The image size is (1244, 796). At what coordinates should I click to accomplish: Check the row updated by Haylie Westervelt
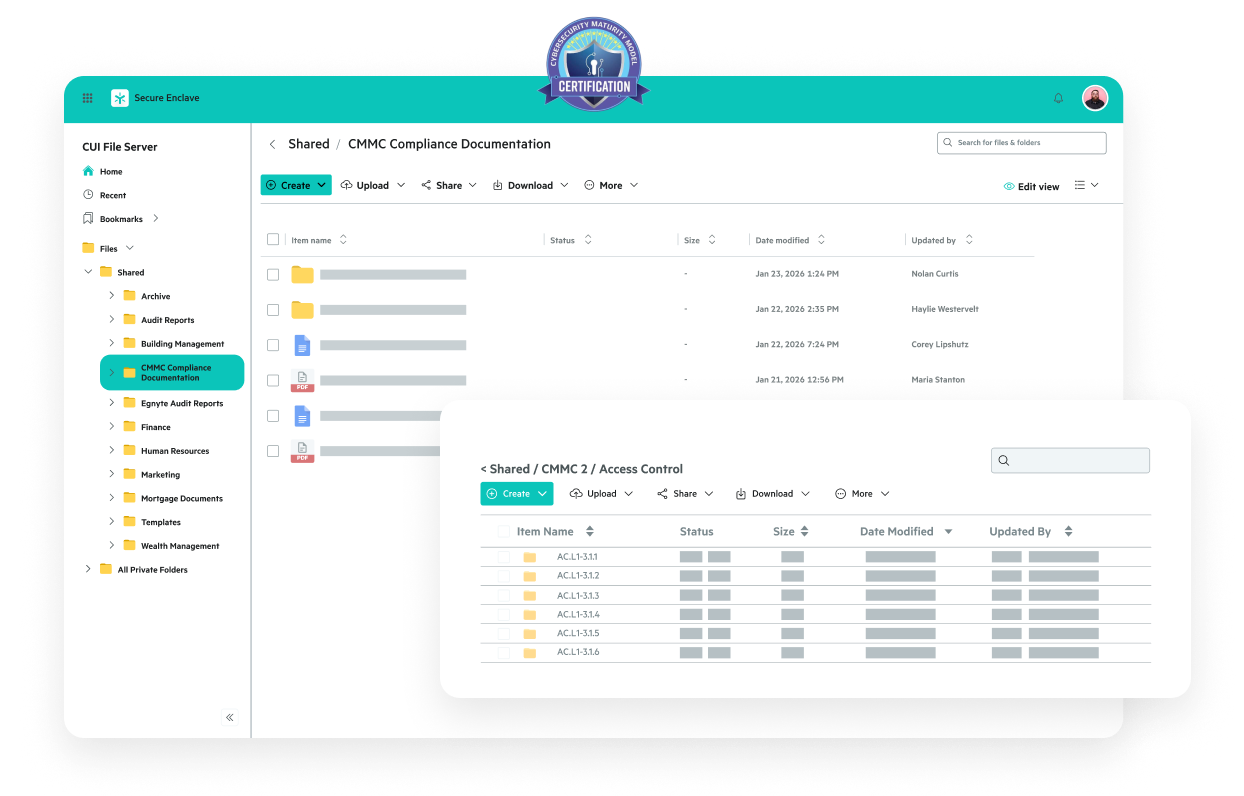coord(273,310)
